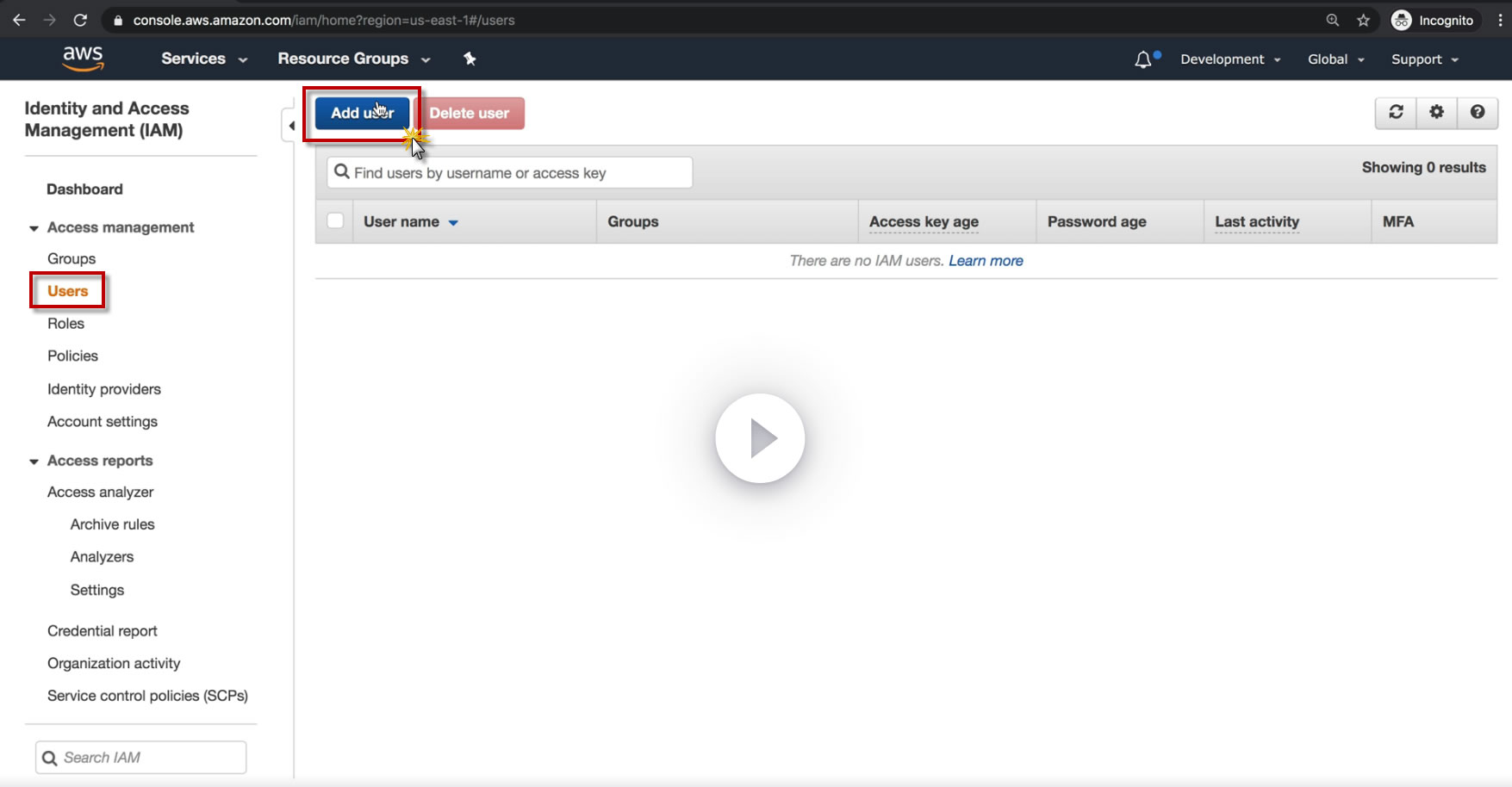
Task: Click the site lock icon in address bar
Action: tap(118, 21)
